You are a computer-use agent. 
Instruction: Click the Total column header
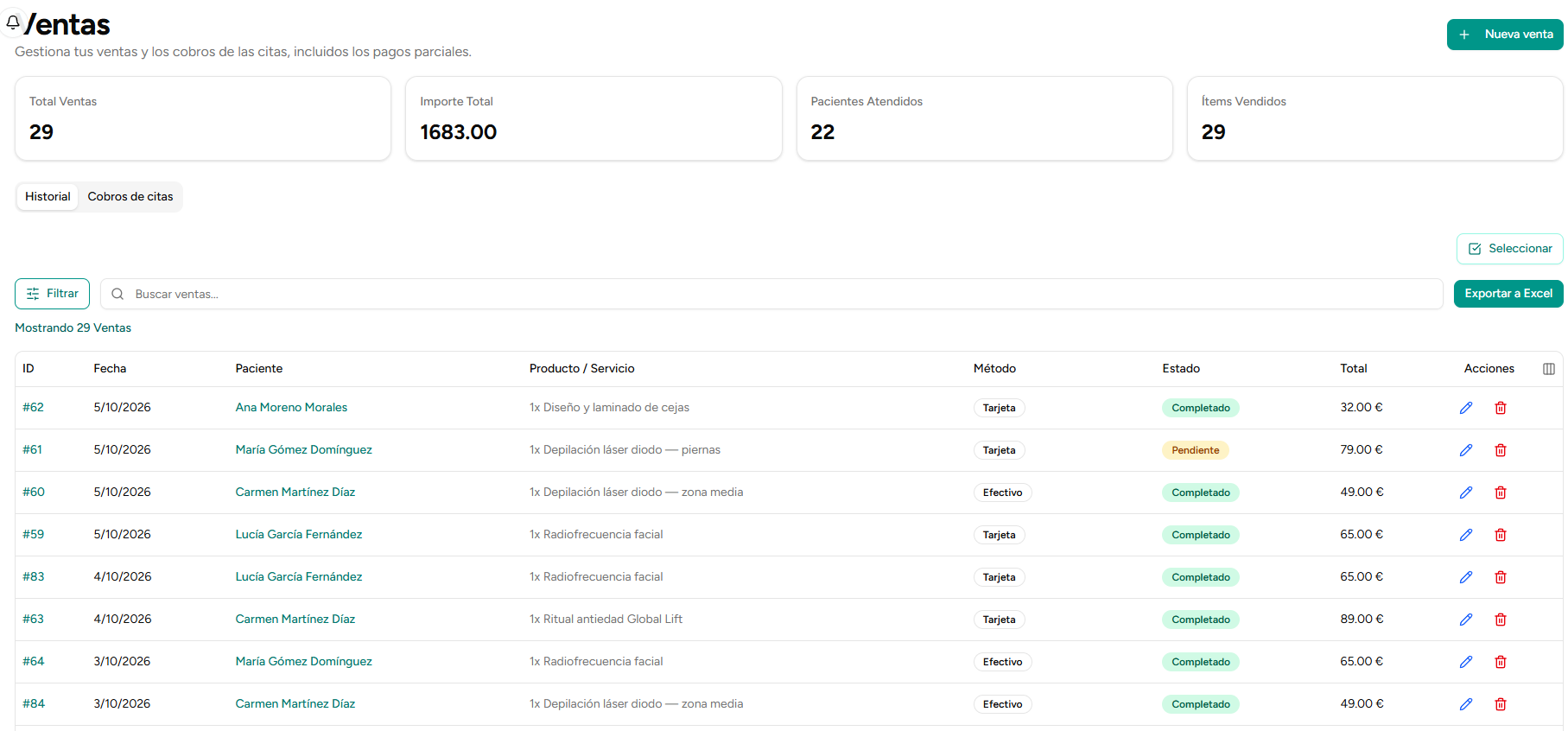(1354, 369)
